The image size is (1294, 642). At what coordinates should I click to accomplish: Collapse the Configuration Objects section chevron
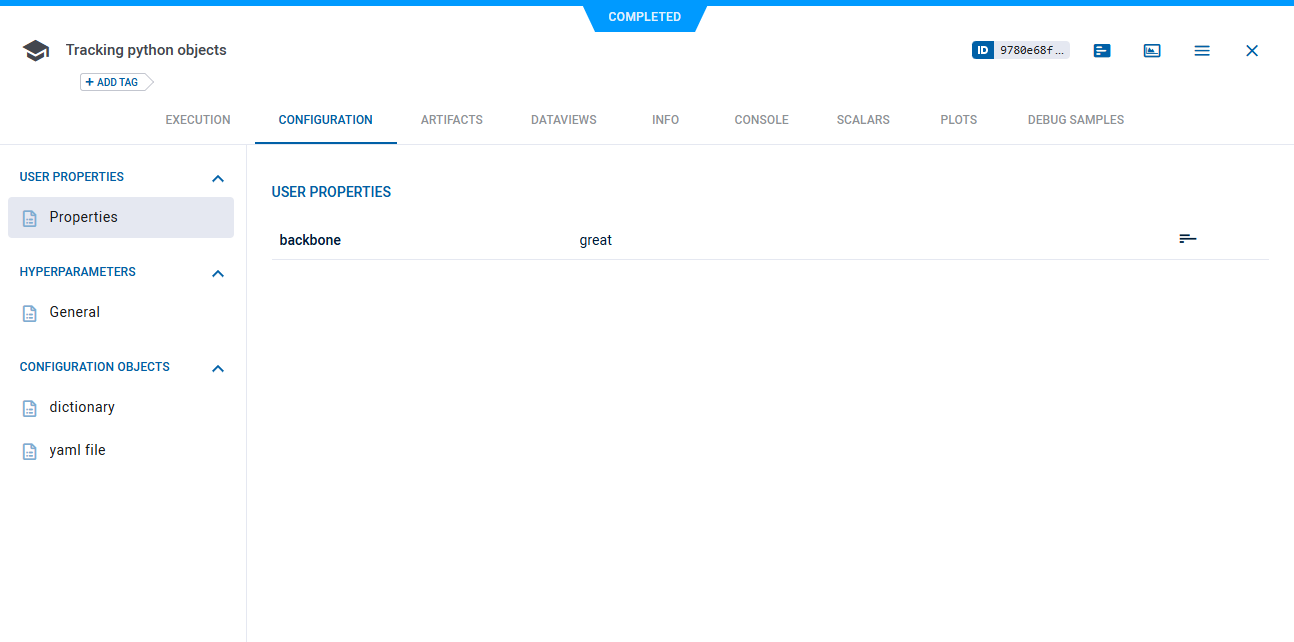pos(218,368)
